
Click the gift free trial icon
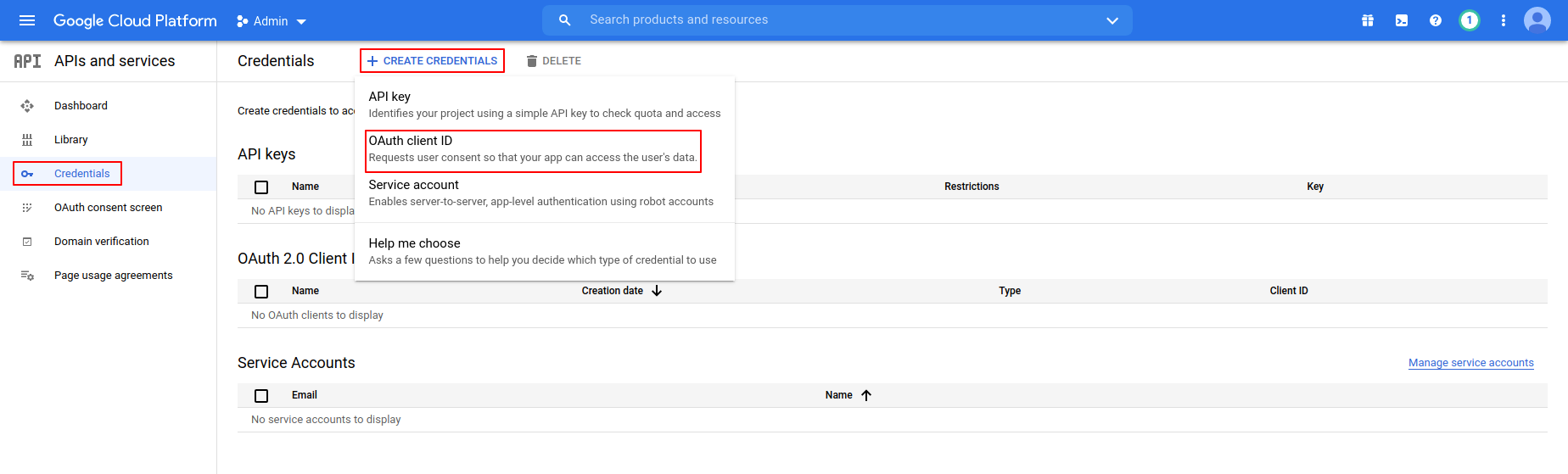(x=1368, y=20)
